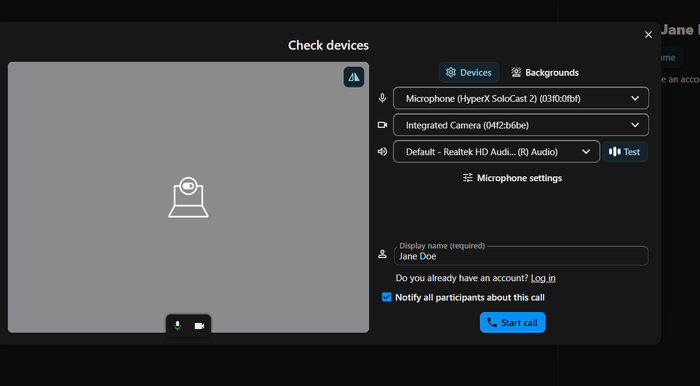Click speaker icon beside audio output selector
Image resolution: width=700 pixels, height=386 pixels.
click(382, 152)
